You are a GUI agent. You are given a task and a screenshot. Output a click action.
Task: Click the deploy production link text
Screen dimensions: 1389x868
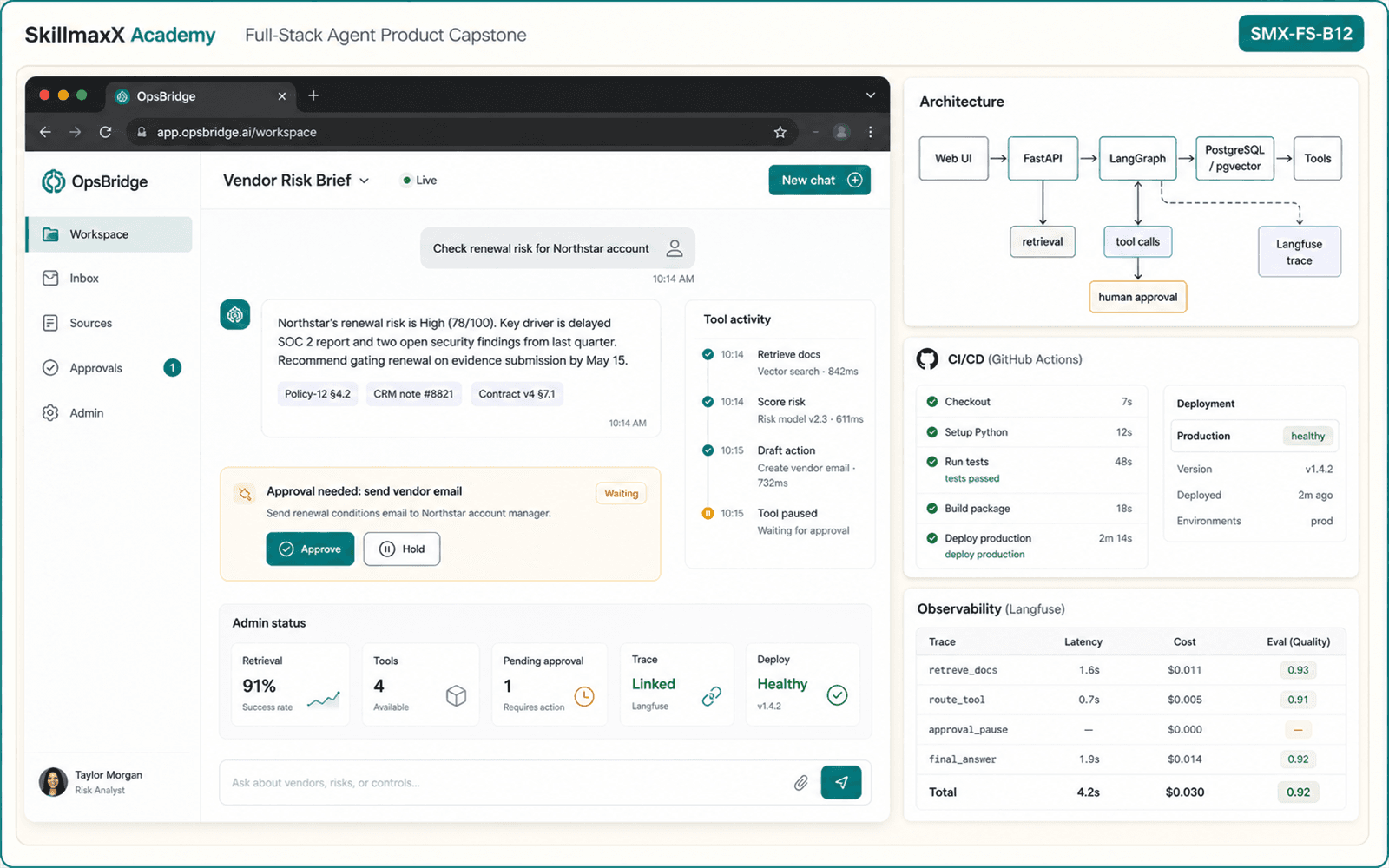pos(984,555)
